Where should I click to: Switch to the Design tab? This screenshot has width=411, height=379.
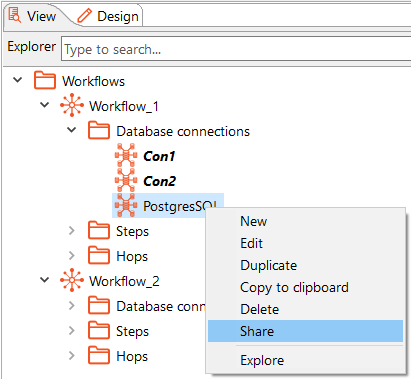109,16
